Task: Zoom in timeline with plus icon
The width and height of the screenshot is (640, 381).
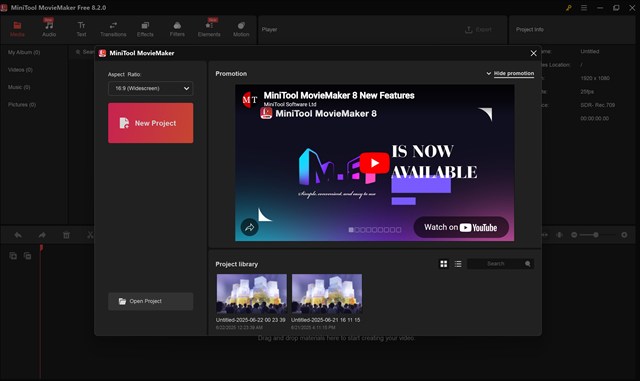Action: (624, 235)
